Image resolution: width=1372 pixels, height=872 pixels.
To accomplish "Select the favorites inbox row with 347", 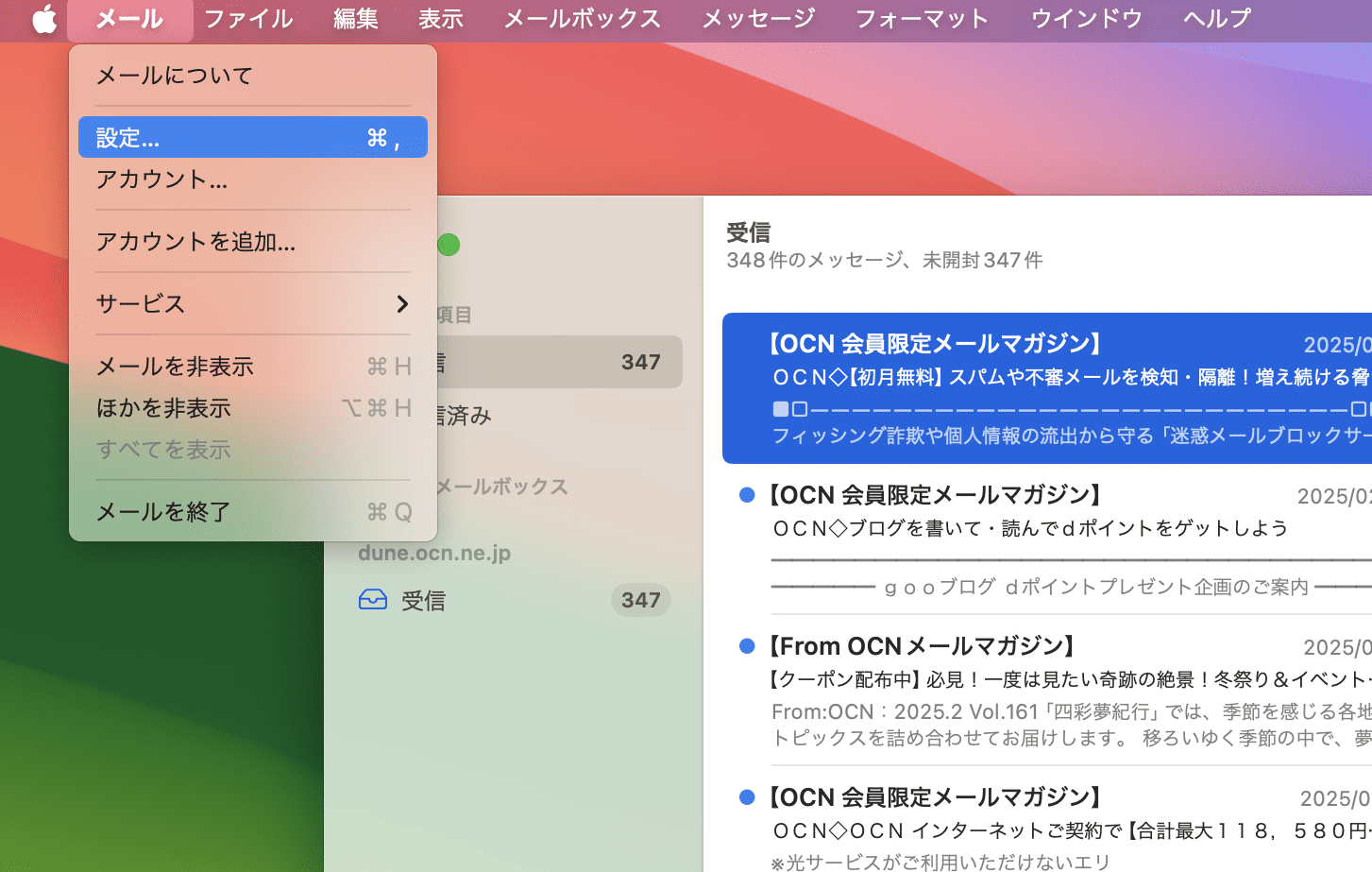I will 557,362.
